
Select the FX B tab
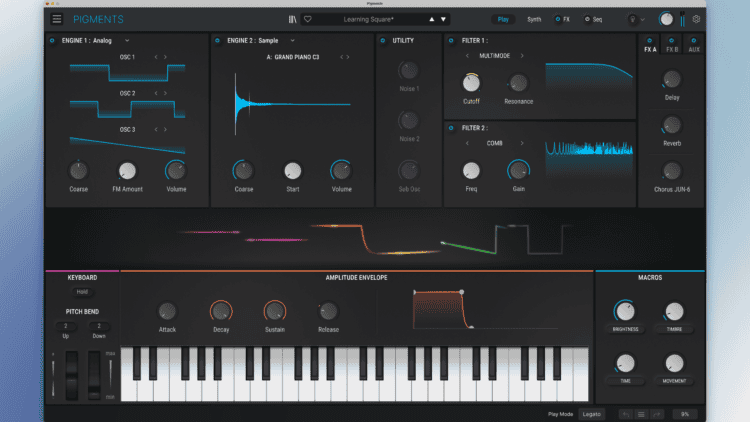click(x=672, y=49)
